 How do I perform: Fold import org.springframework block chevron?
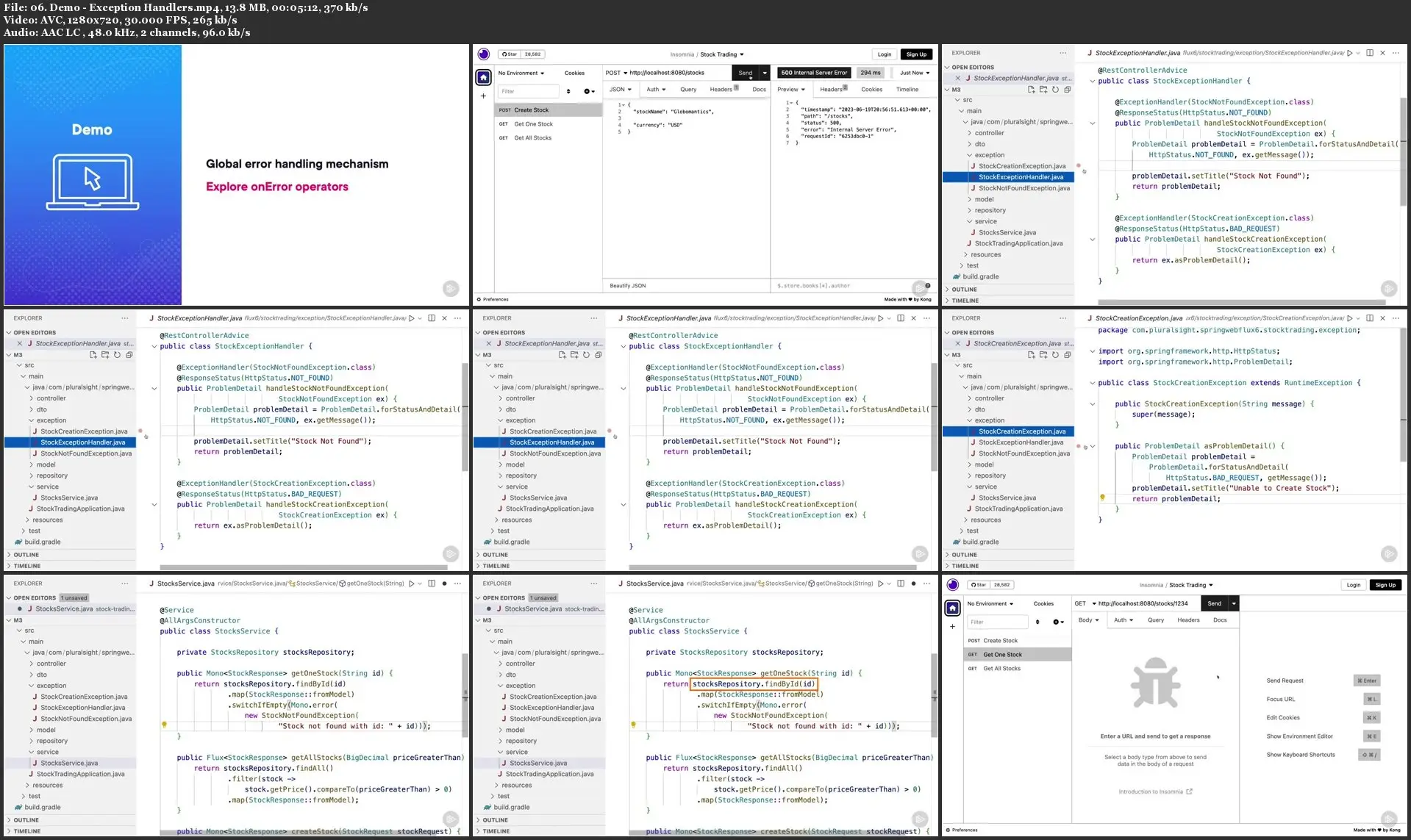[x=1092, y=351]
